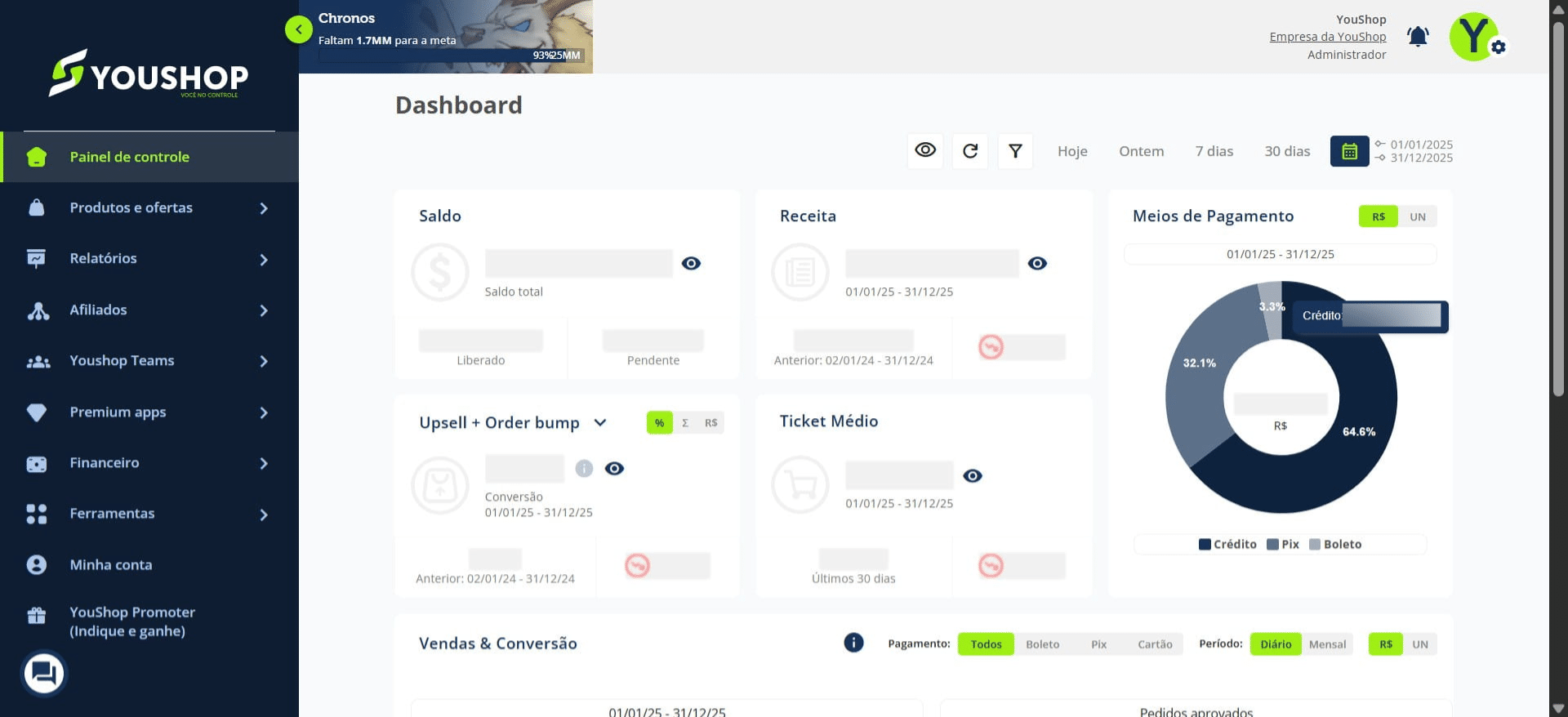The width and height of the screenshot is (1568, 717).
Task: Click the Youshop Teams people icon
Action: (x=38, y=361)
